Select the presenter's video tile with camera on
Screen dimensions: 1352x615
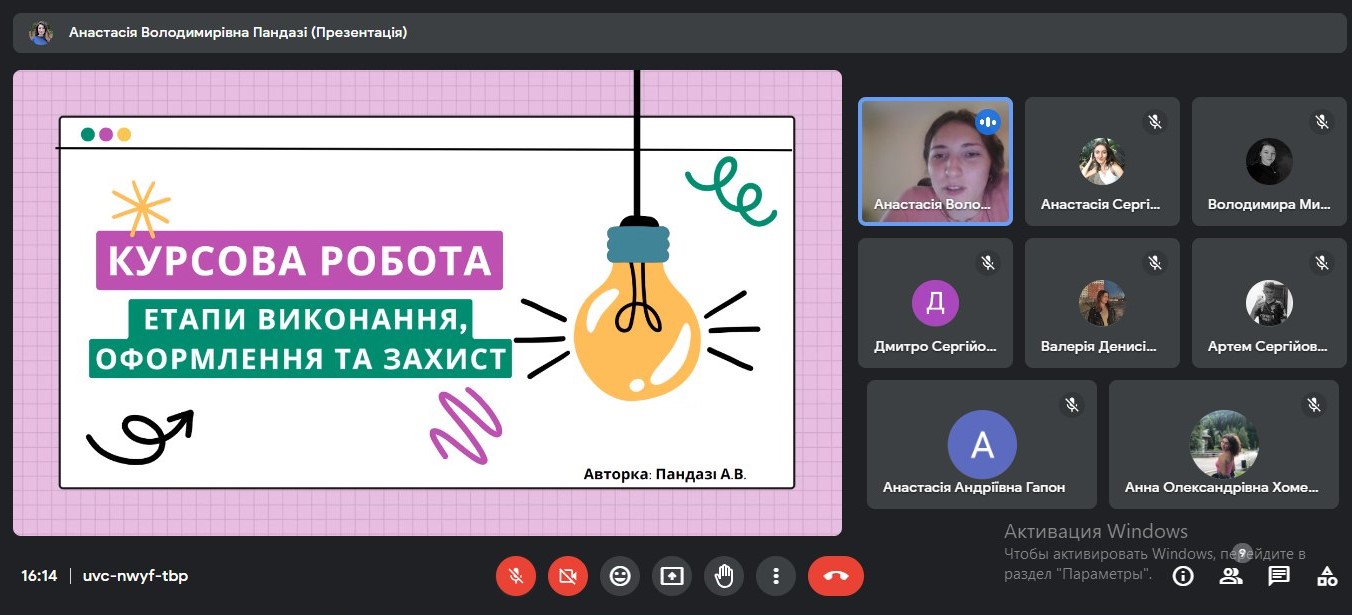click(935, 161)
